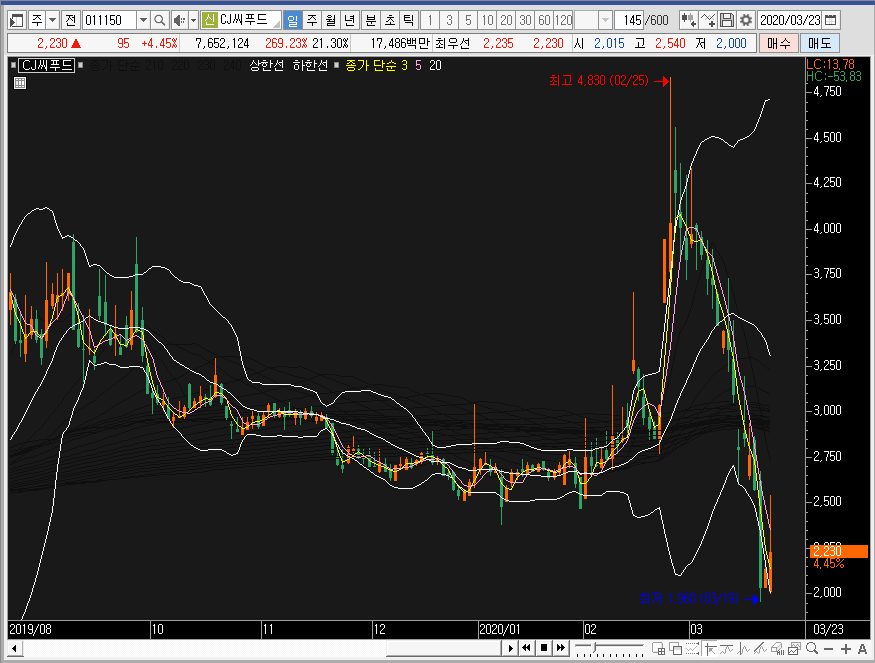The width and height of the screenshot is (875, 663).
Task: Click the bottom magnifier zoom icon
Action: pyautogui.click(x=812, y=648)
